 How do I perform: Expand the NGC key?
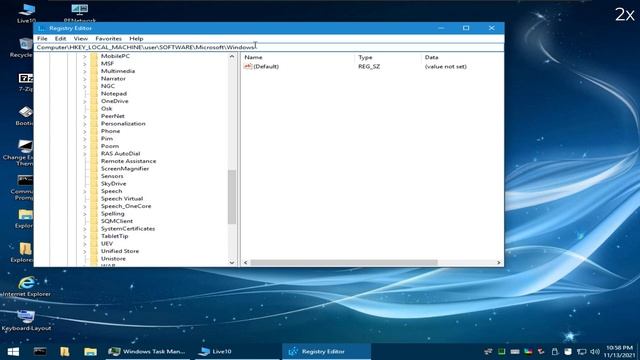pos(84,86)
